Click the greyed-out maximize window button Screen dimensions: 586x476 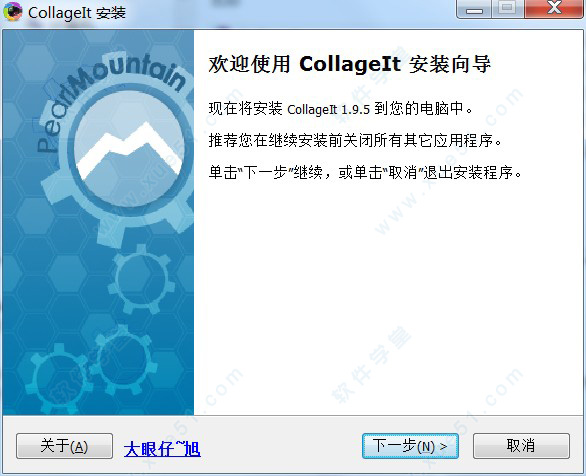click(508, 9)
